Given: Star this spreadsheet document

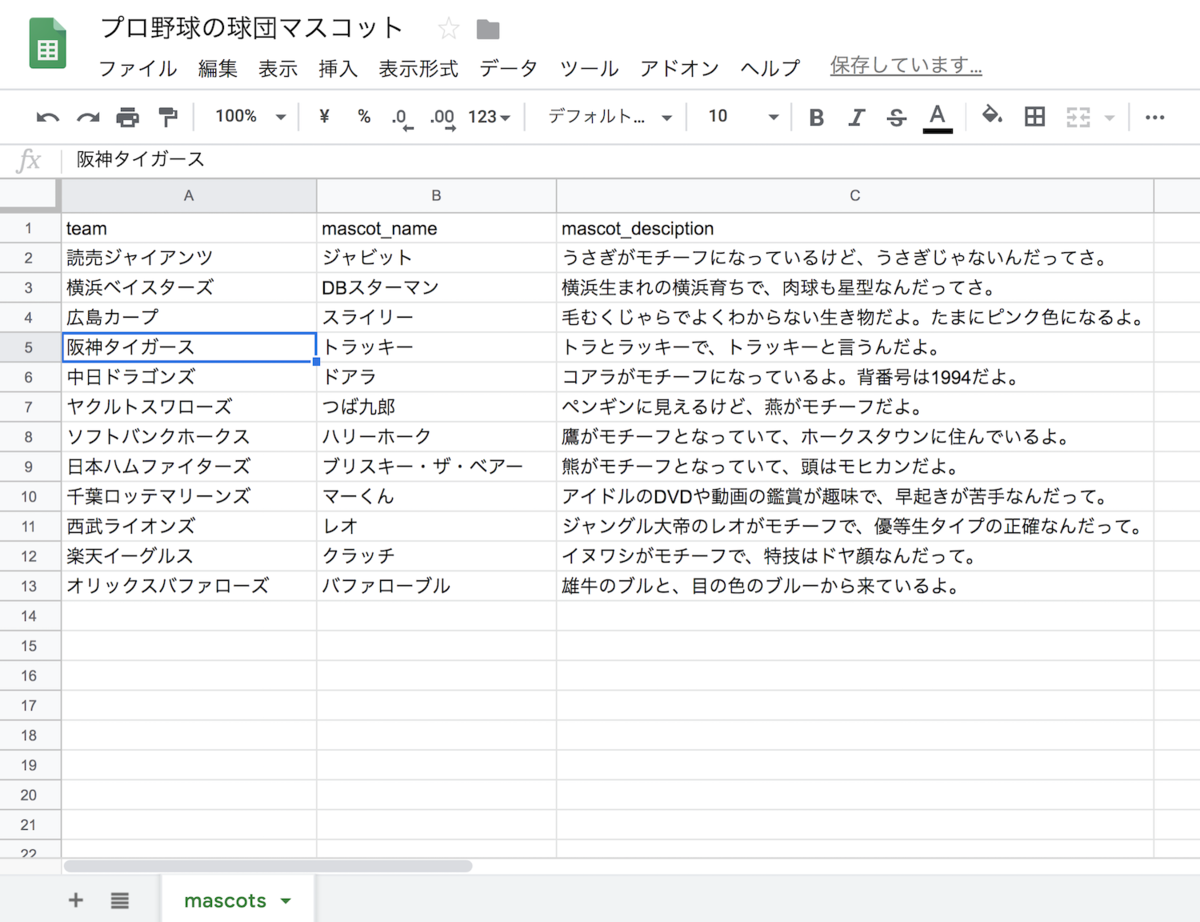Looking at the screenshot, I should click(448, 29).
